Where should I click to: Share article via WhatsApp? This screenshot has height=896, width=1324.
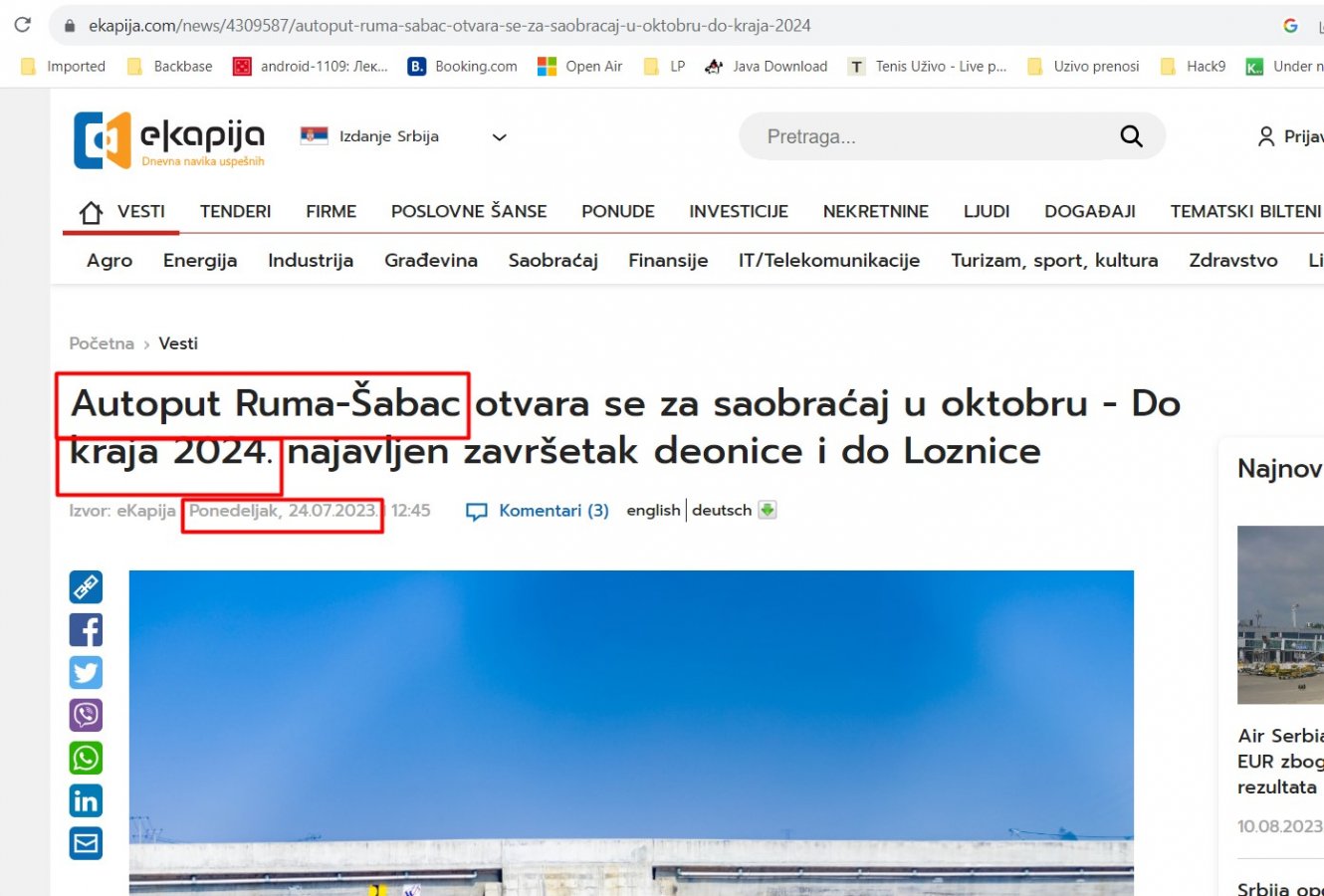coord(86,758)
